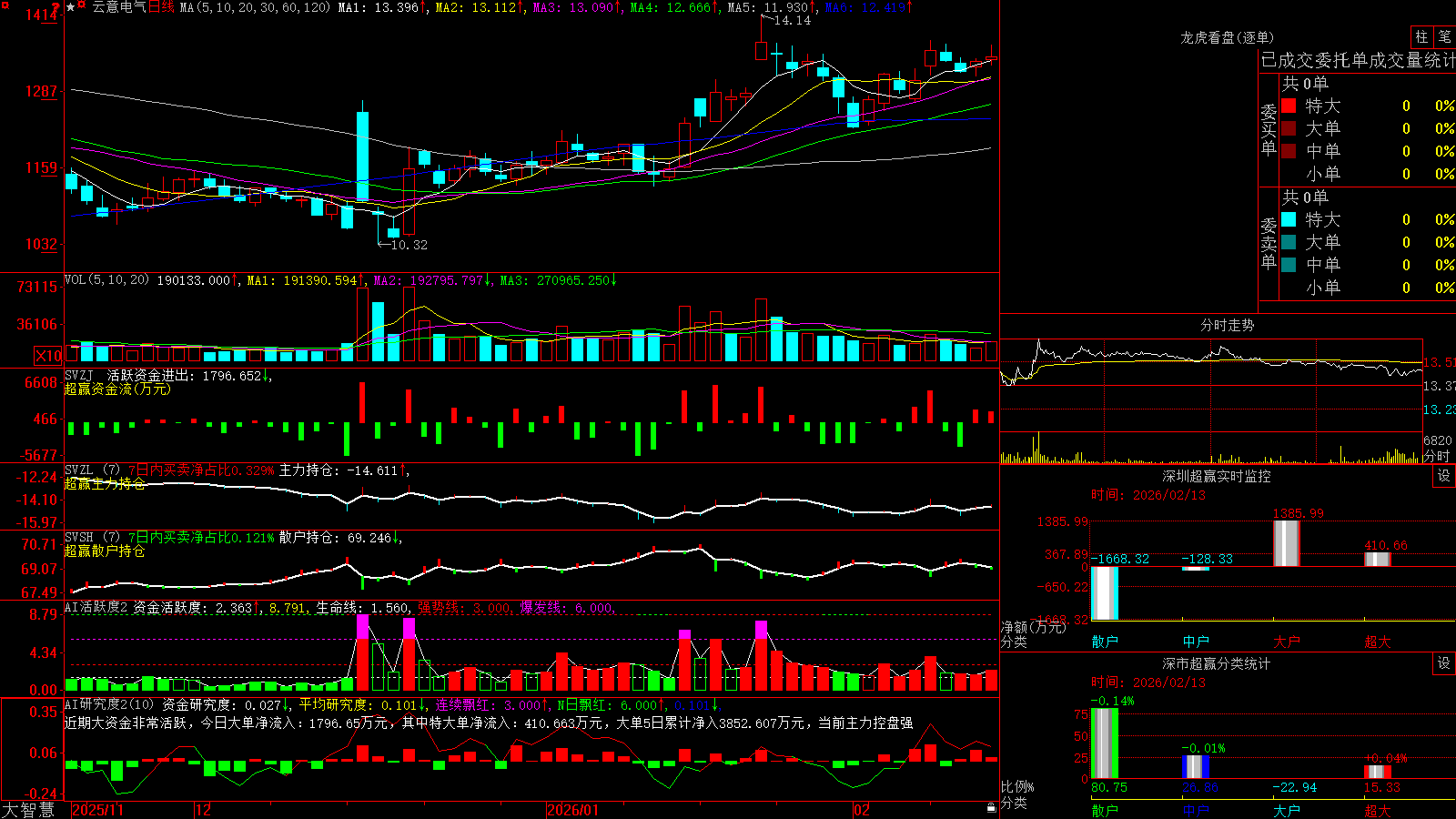
Task: Click the SVZL (7) indicator label
Action: (x=92, y=470)
